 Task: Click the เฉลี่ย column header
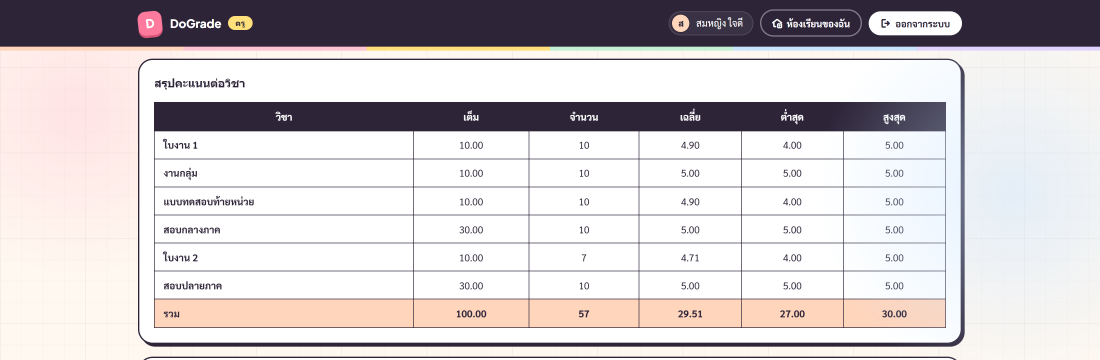[690, 117]
